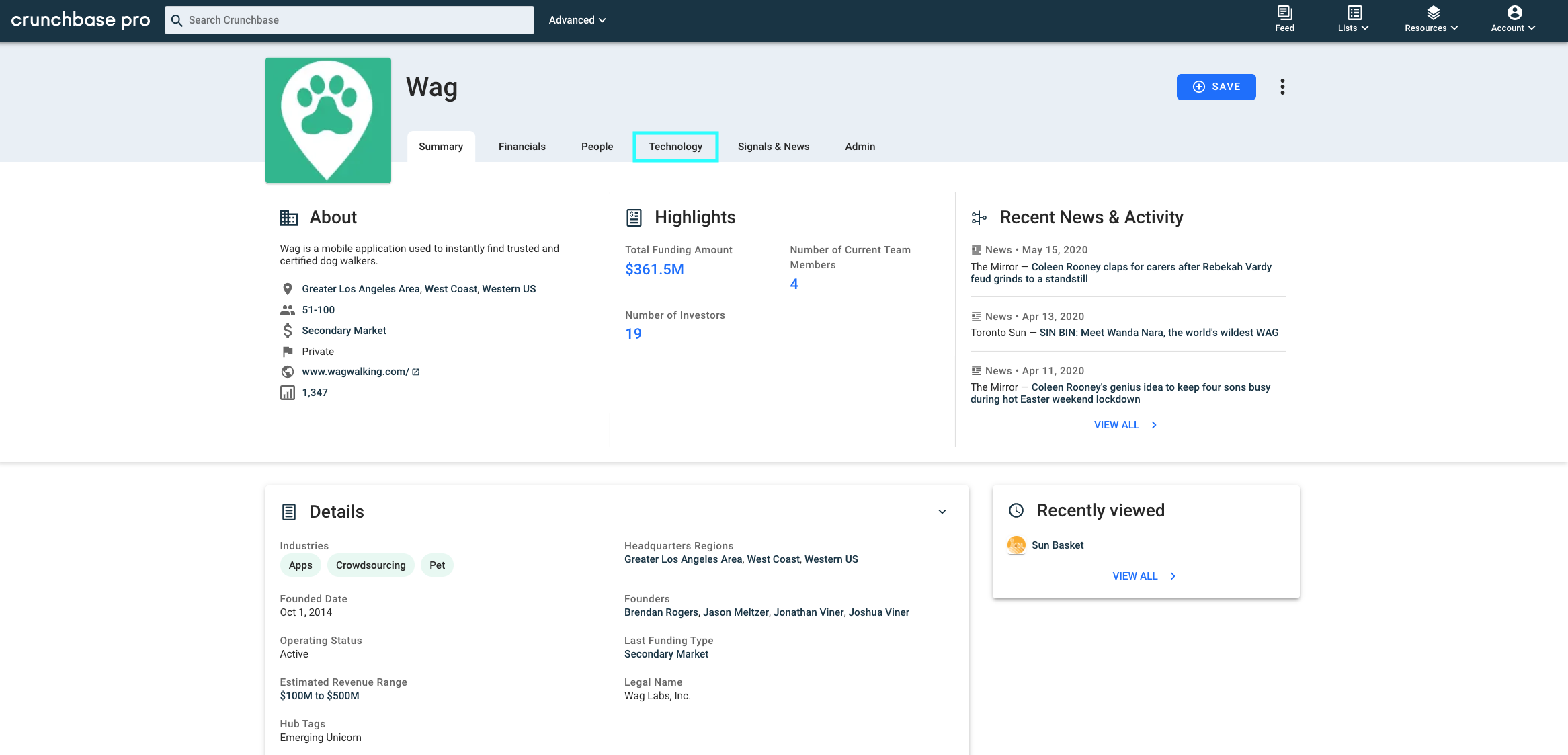Select the Apps industry chip
Viewport: 1568px width, 755px height.
tap(300, 565)
